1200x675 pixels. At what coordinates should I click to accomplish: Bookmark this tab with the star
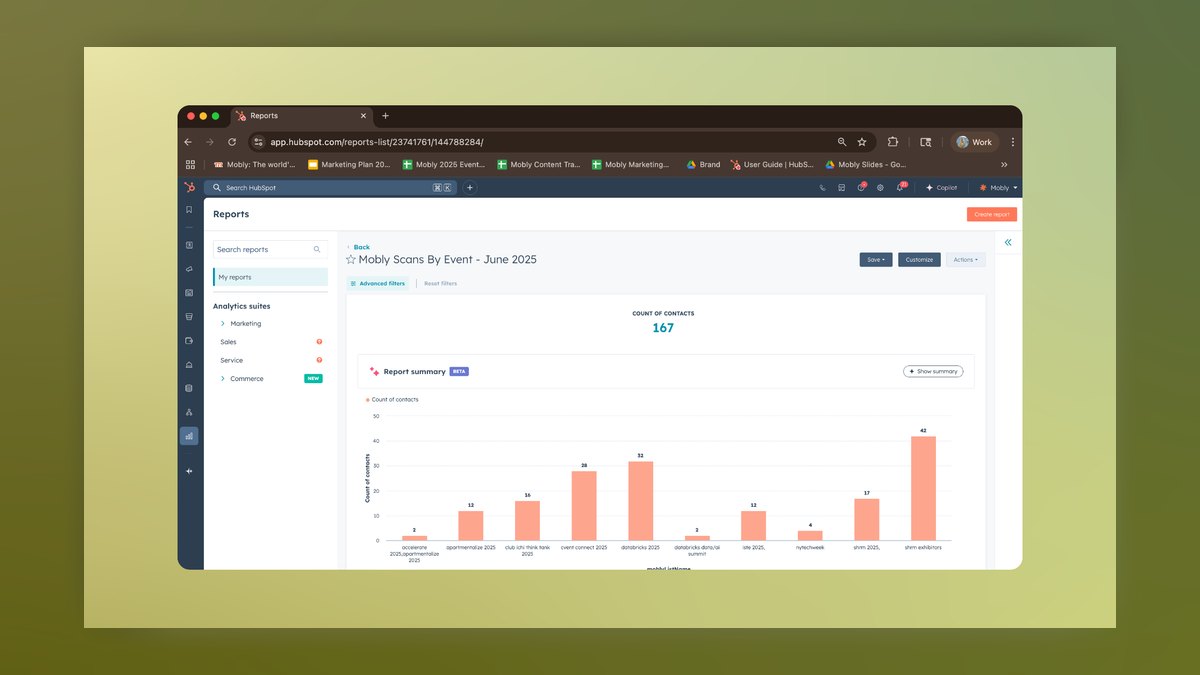click(x=862, y=142)
